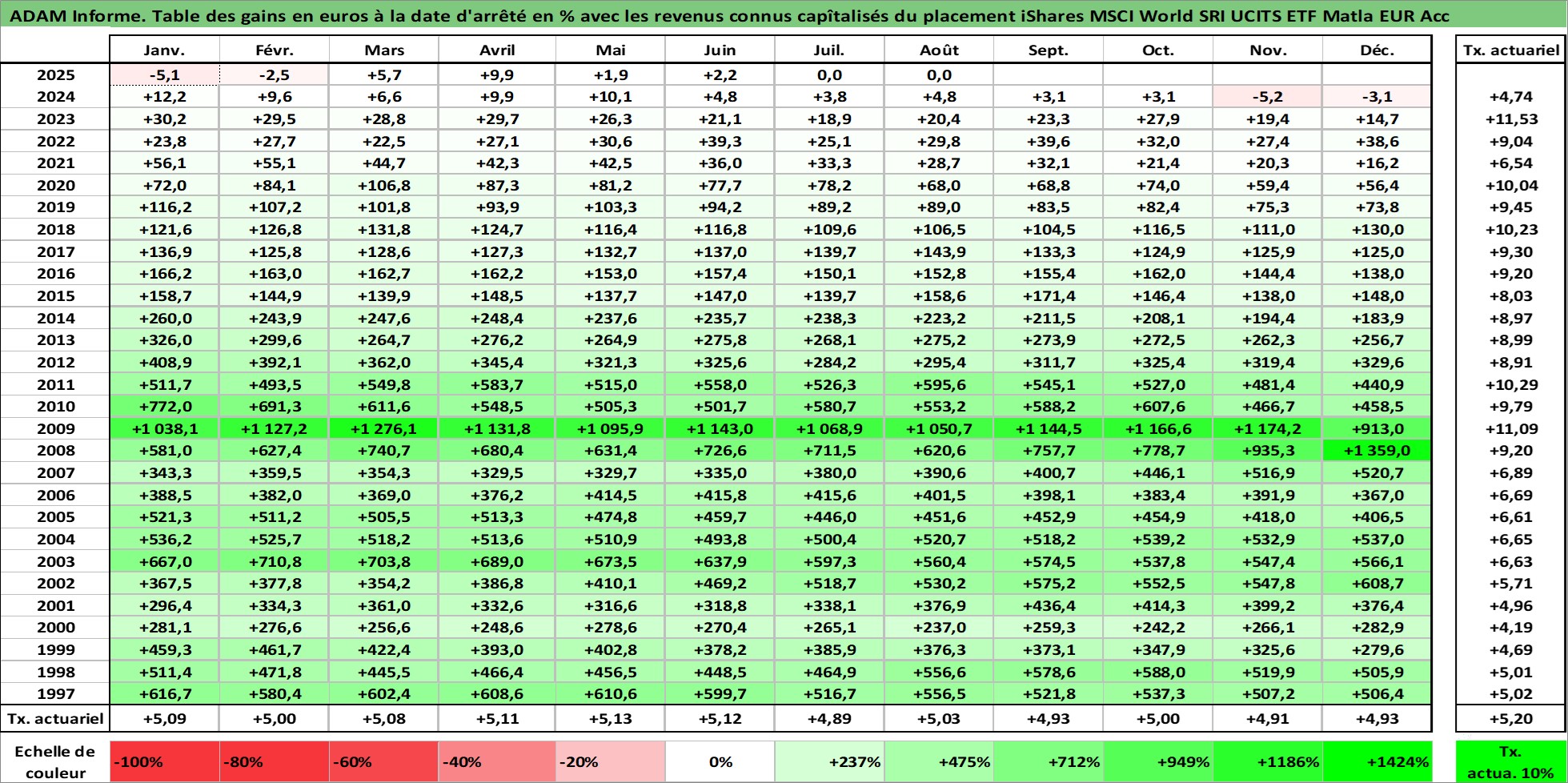Click the +475% green scale swatch
The height and width of the screenshot is (783, 1568).
click(x=939, y=762)
